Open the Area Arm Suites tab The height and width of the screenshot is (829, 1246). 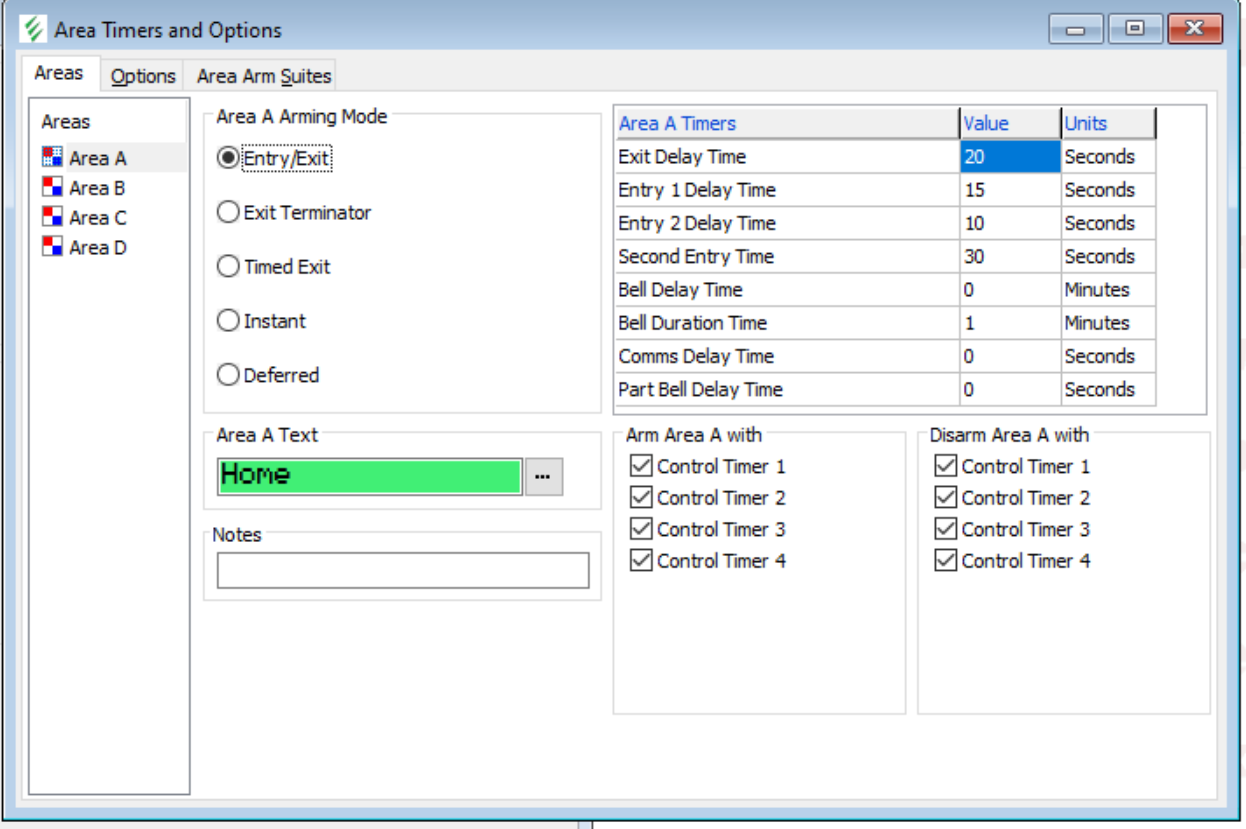click(x=263, y=76)
